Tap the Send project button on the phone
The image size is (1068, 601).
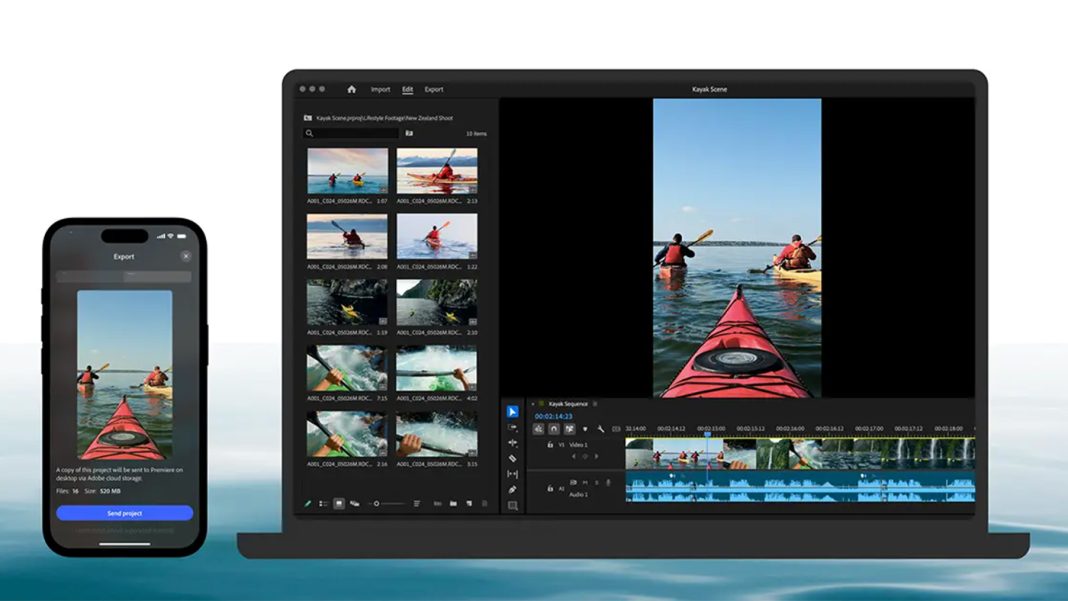pos(122,512)
